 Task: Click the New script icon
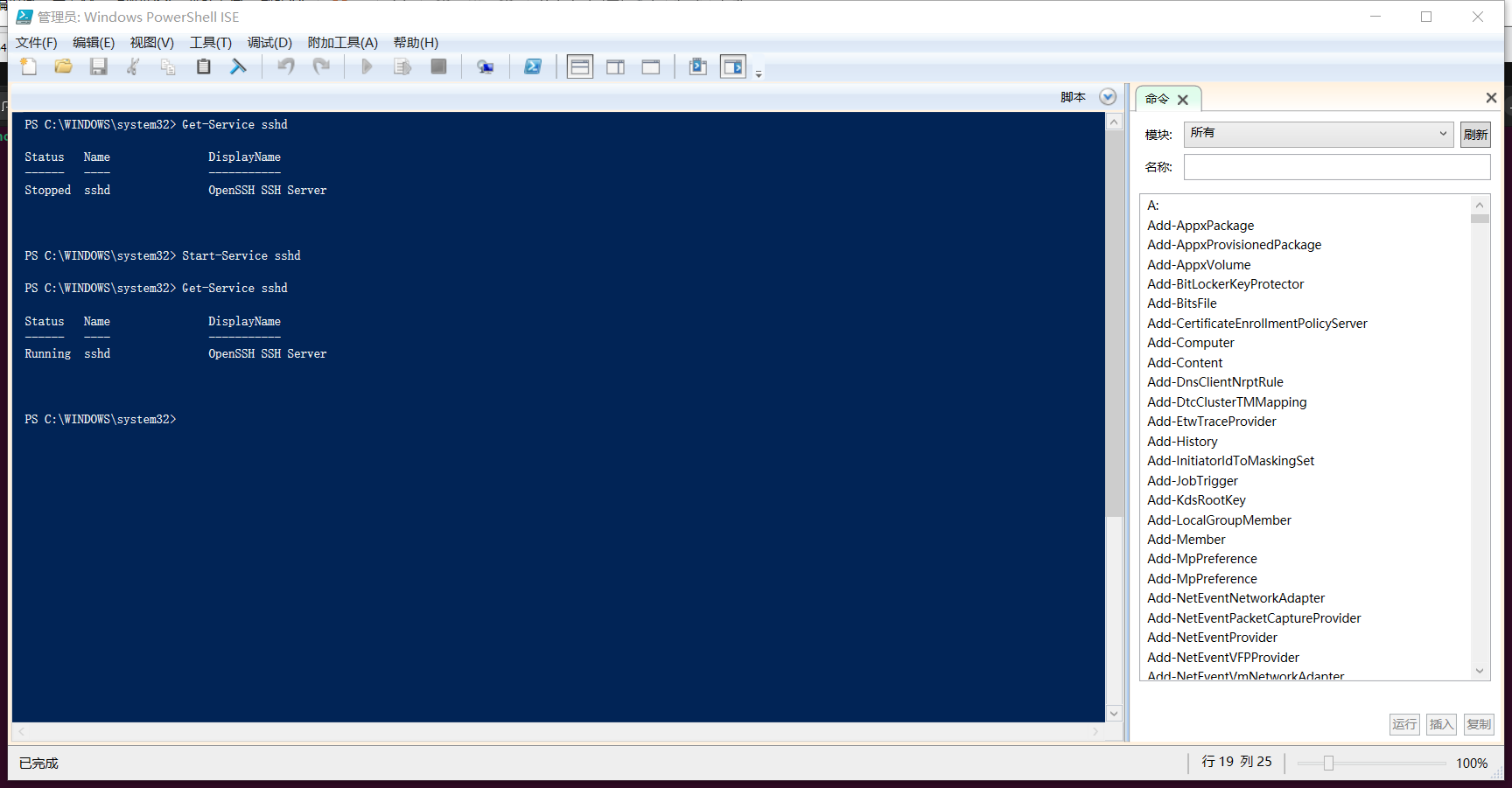point(29,66)
